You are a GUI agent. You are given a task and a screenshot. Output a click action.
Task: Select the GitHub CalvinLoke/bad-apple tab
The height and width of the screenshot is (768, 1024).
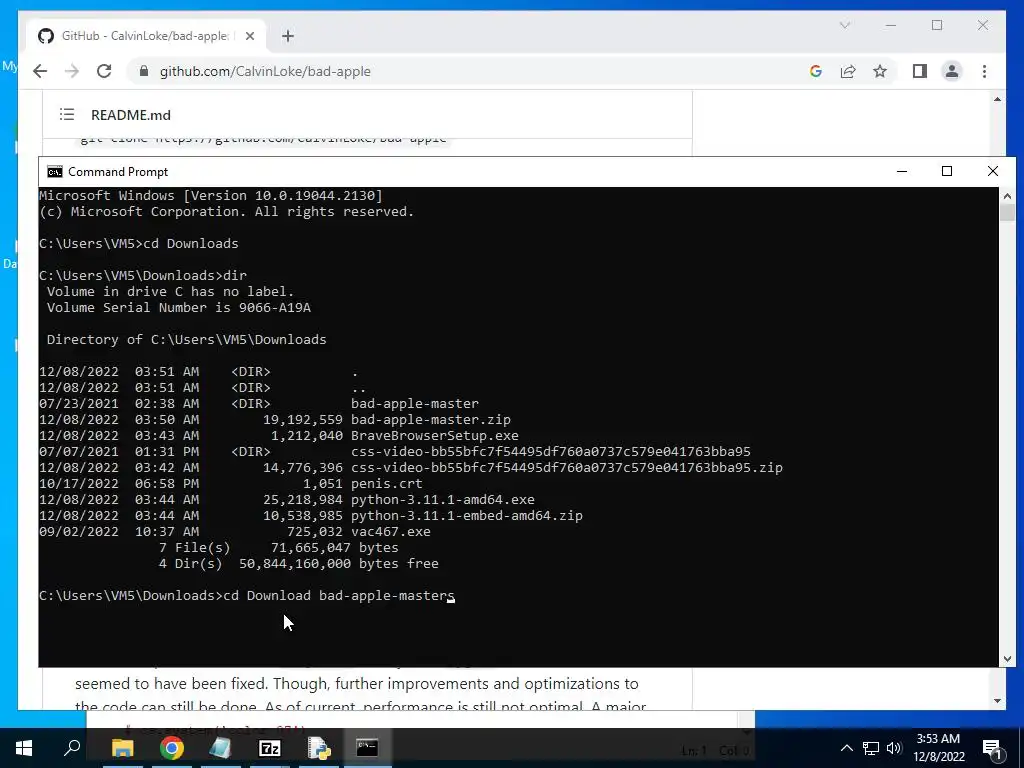(147, 36)
